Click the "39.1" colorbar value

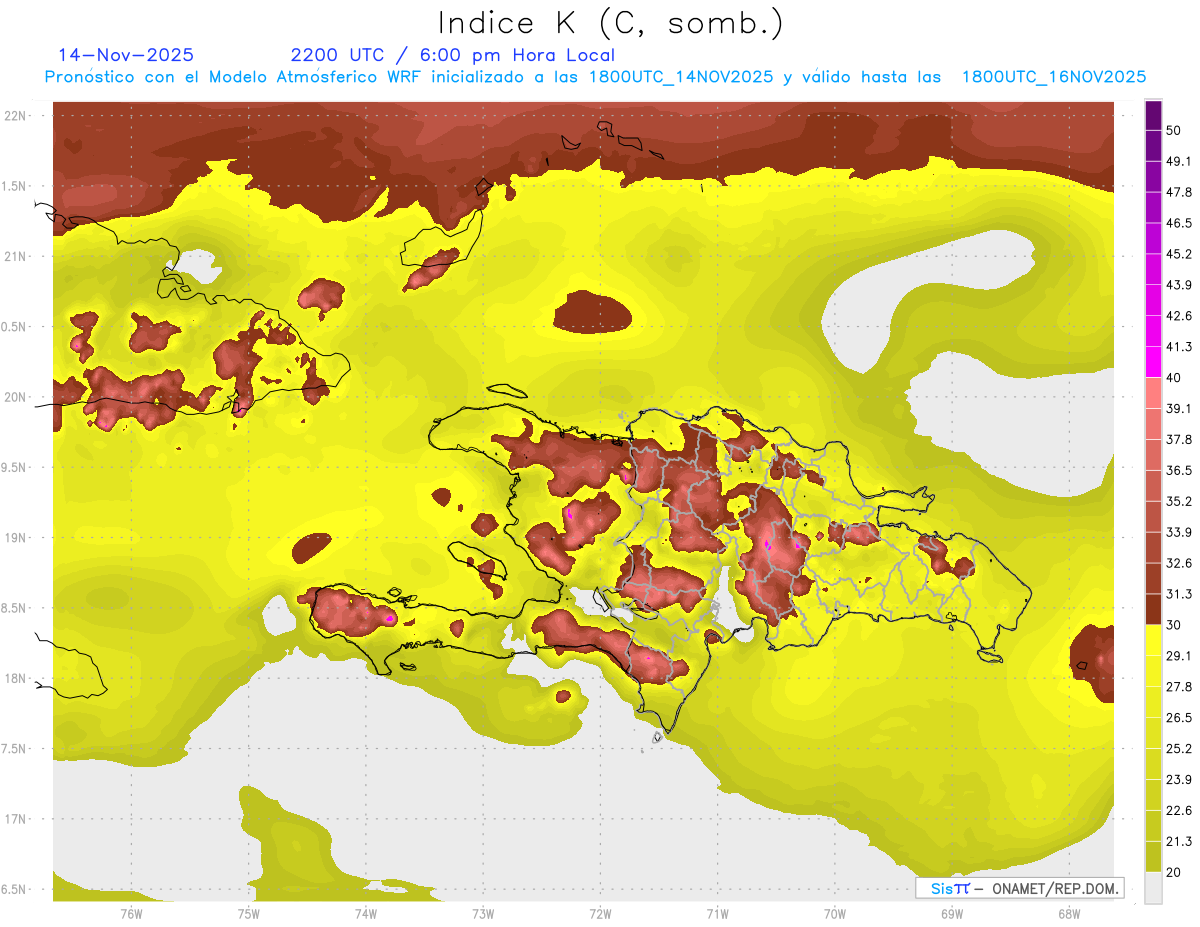1179,408
